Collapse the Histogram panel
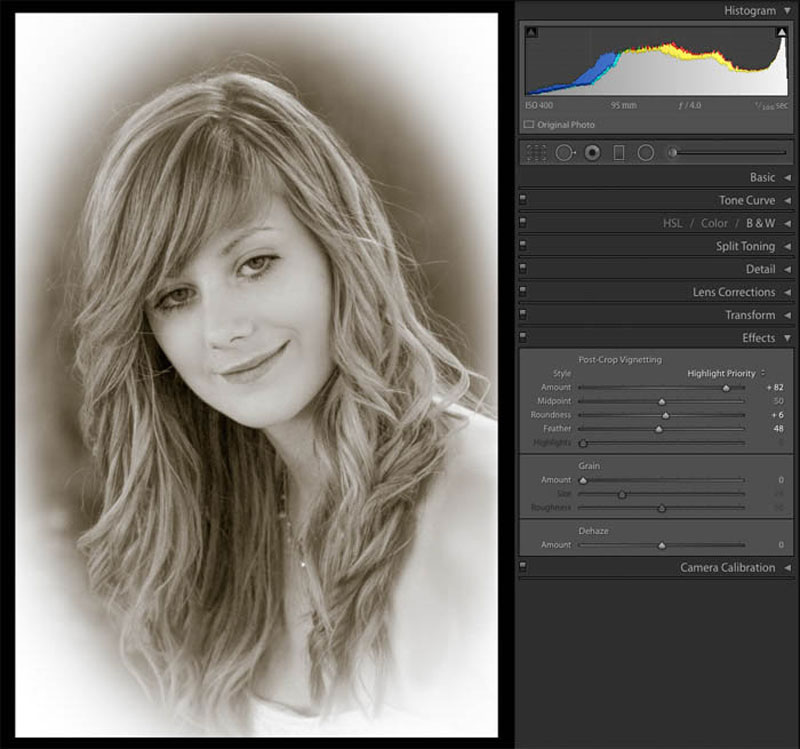The width and height of the screenshot is (800, 749). [757, 11]
